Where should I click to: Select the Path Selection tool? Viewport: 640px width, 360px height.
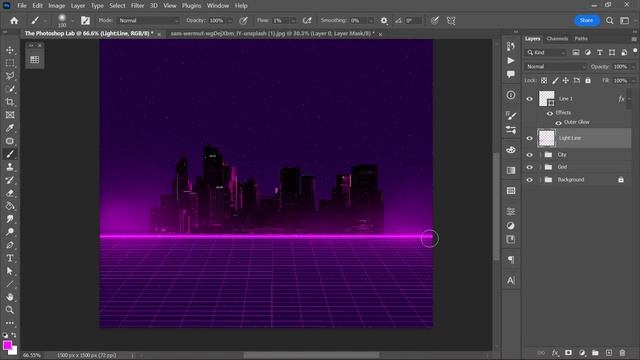coord(10,271)
